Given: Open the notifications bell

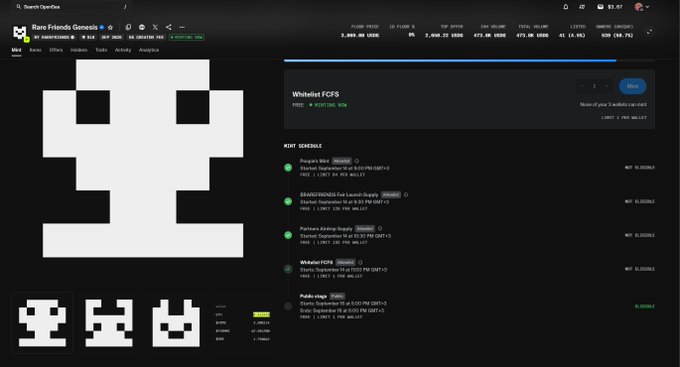Looking at the screenshot, I should click(x=566, y=7).
